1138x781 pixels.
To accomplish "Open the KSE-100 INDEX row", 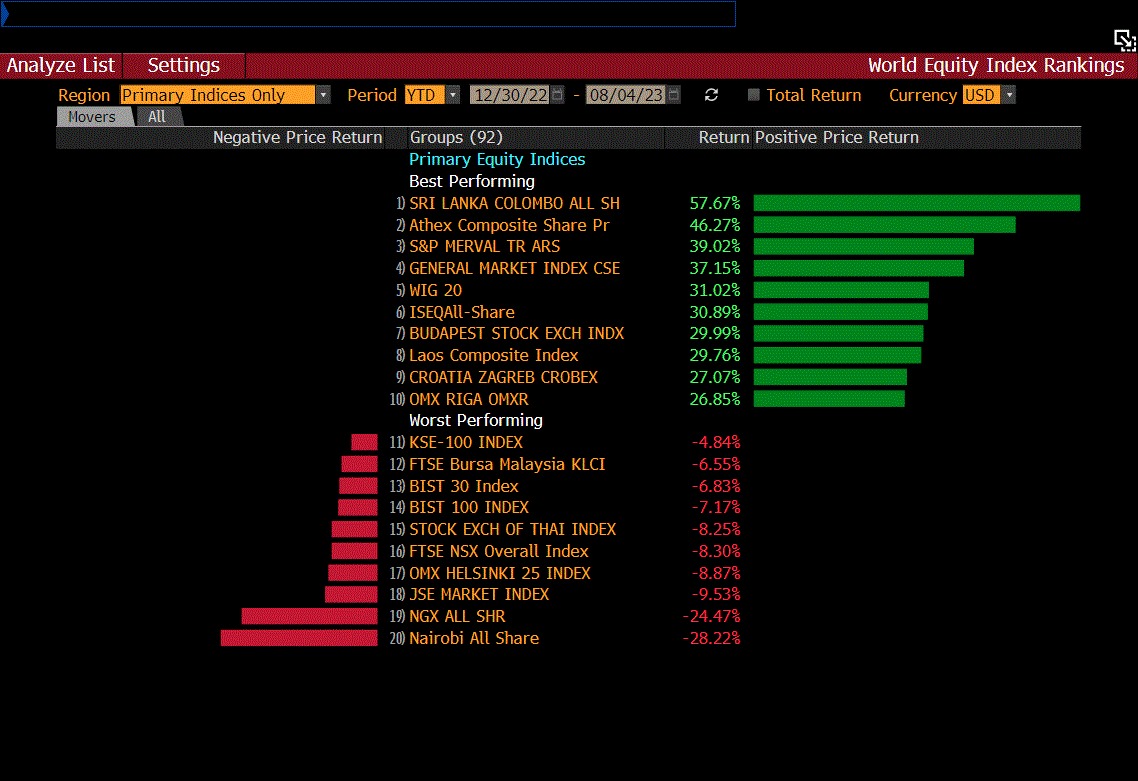I will (466, 443).
